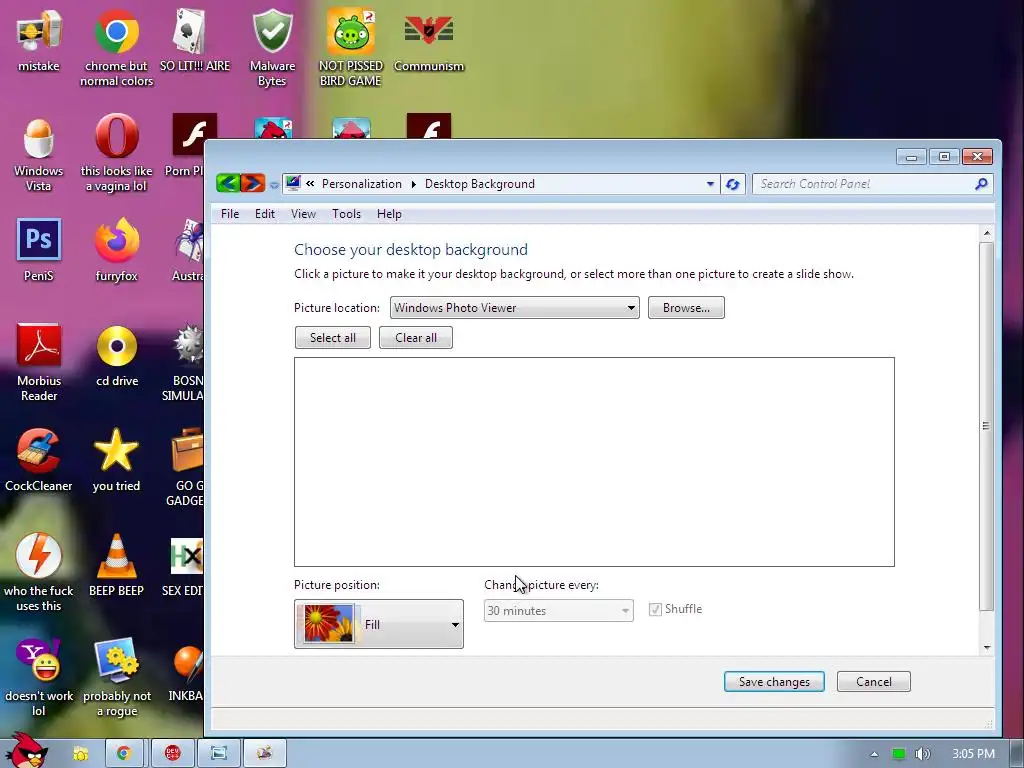Viewport: 1024px width, 768px height.
Task: Click the breadcrumb double chevron
Action: click(310, 184)
